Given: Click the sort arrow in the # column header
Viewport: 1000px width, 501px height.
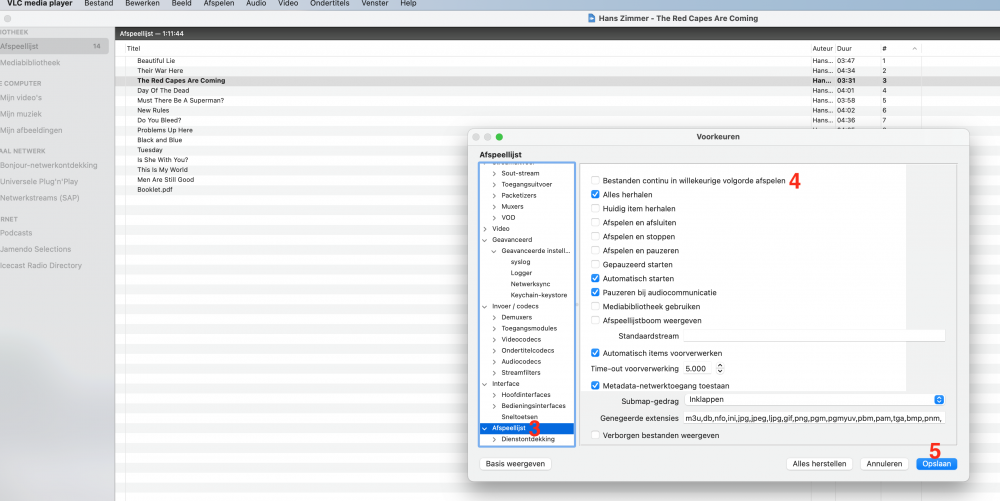Looking at the screenshot, I should pyautogui.click(x=914, y=48).
